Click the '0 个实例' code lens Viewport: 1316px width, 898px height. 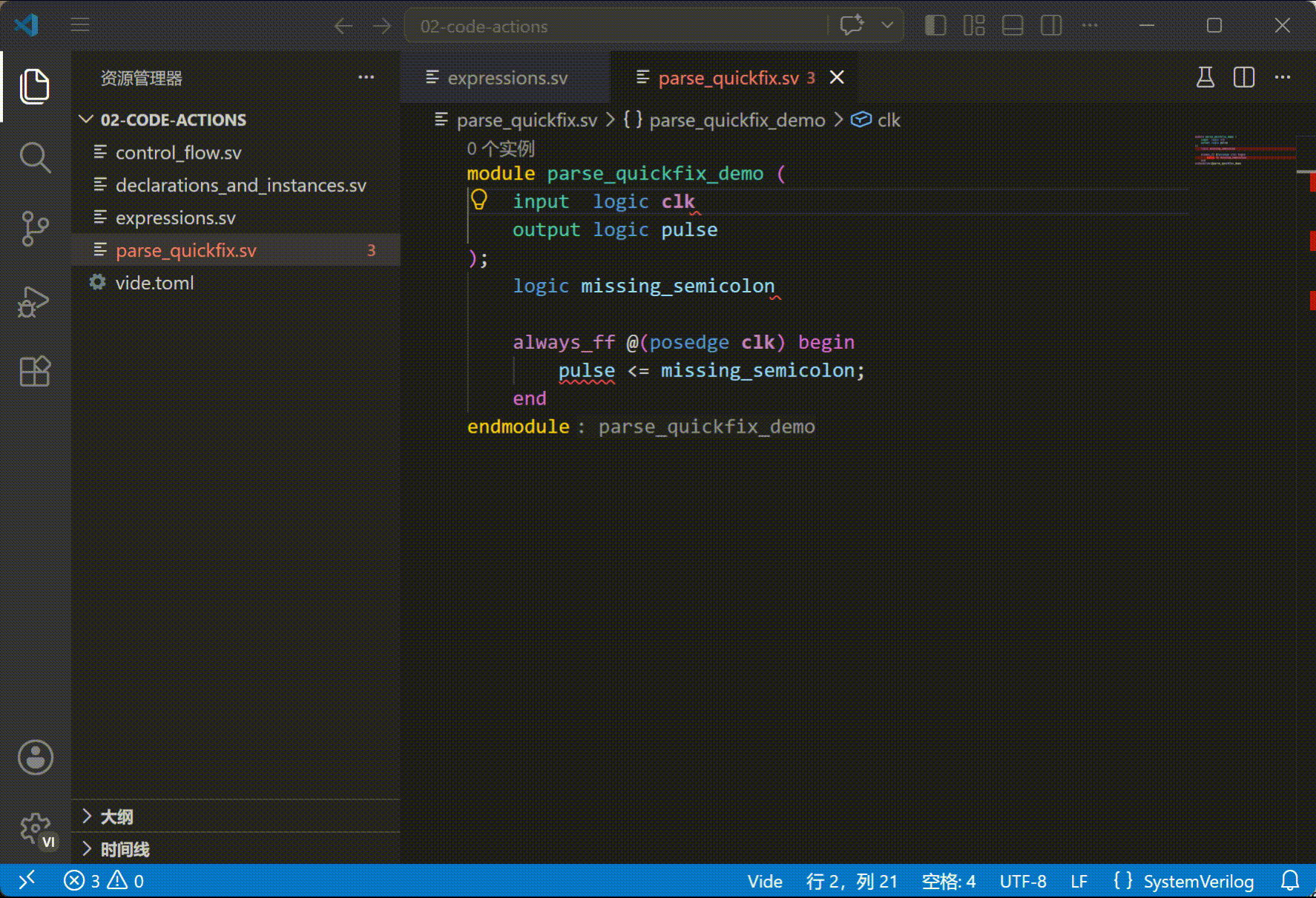coord(501,148)
